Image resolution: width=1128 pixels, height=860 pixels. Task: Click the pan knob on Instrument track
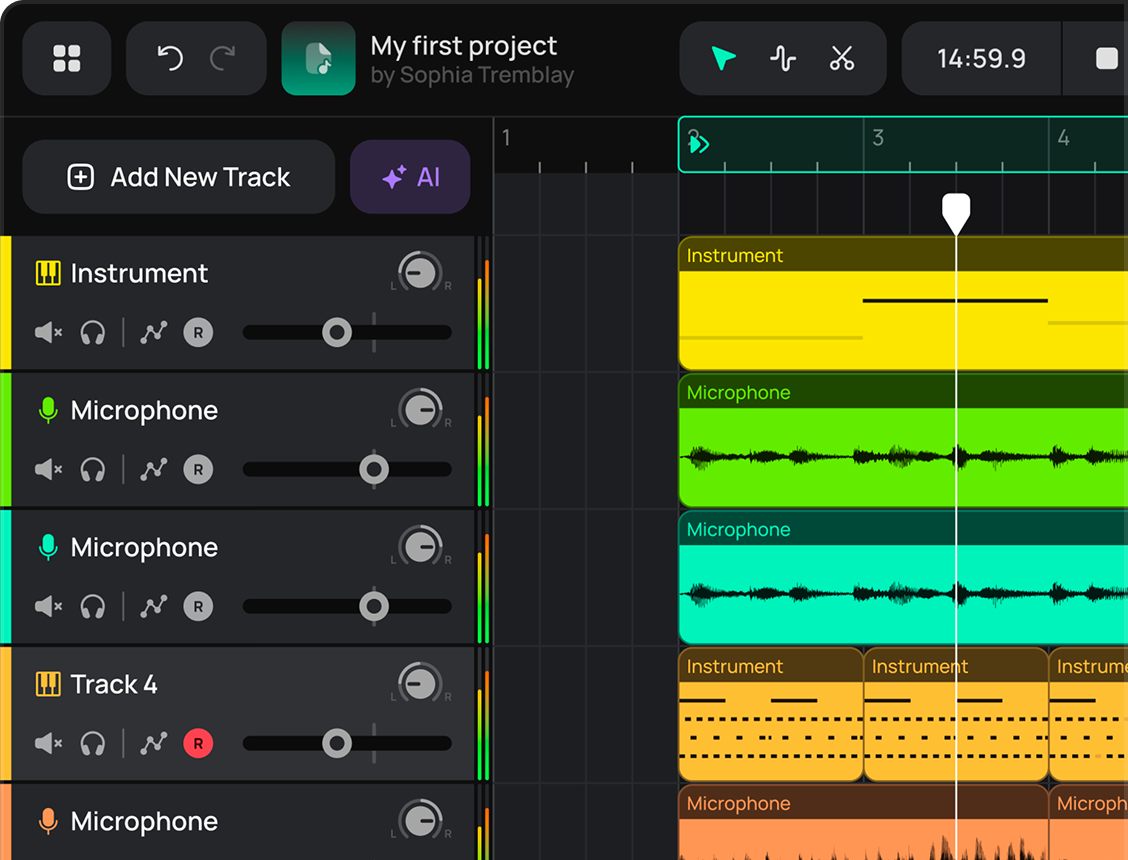pyautogui.click(x=421, y=272)
